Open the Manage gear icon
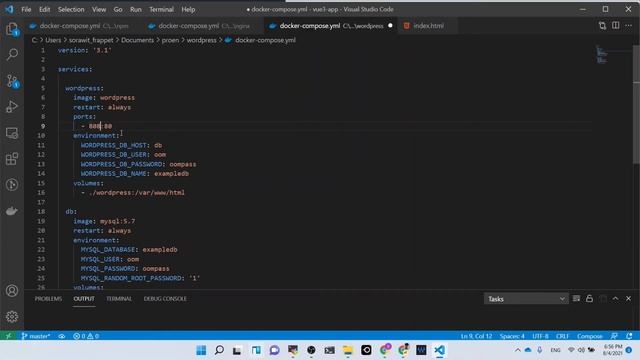The height and width of the screenshot is (360, 640). (x=12, y=316)
